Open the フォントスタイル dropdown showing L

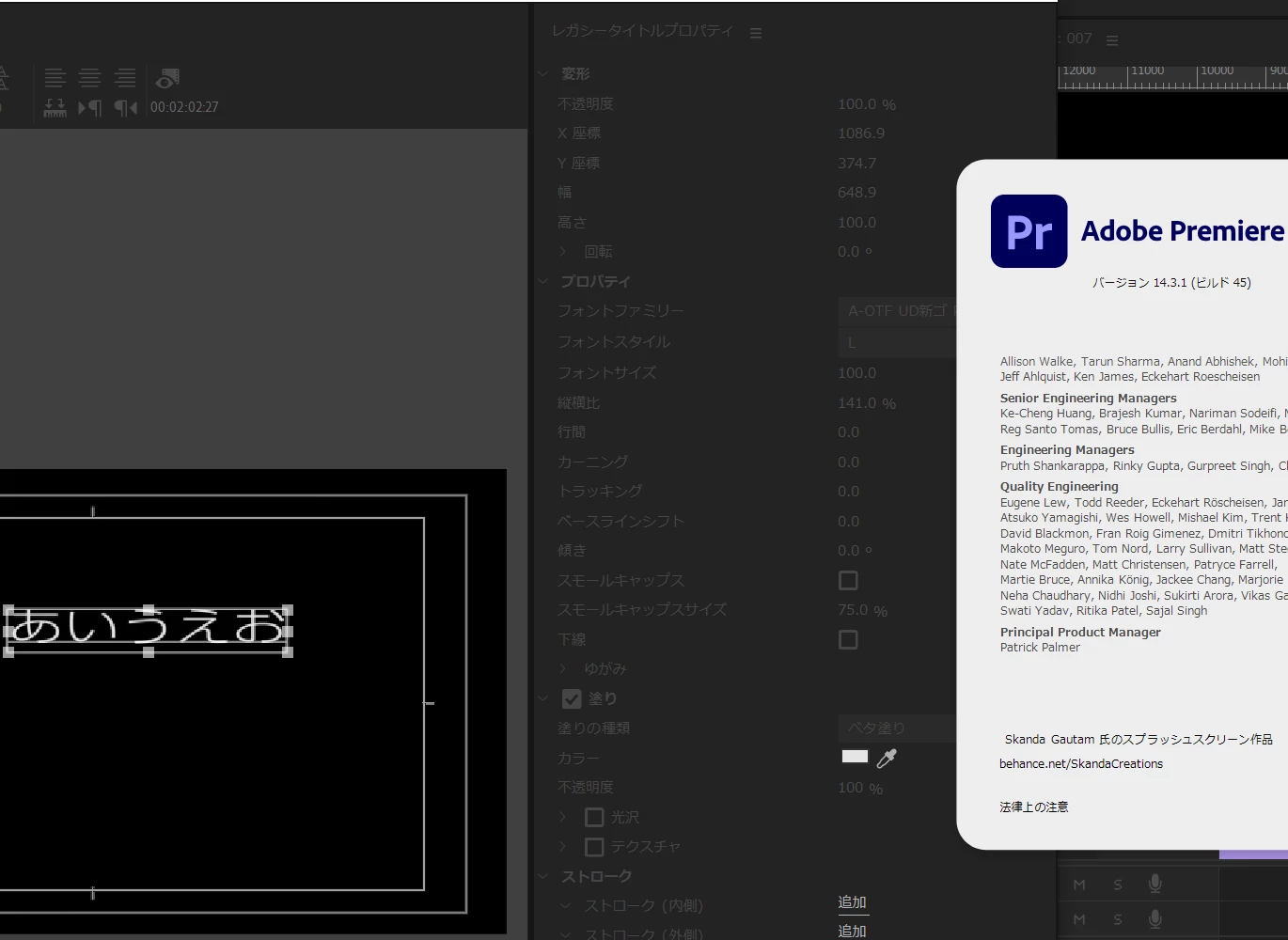(897, 343)
